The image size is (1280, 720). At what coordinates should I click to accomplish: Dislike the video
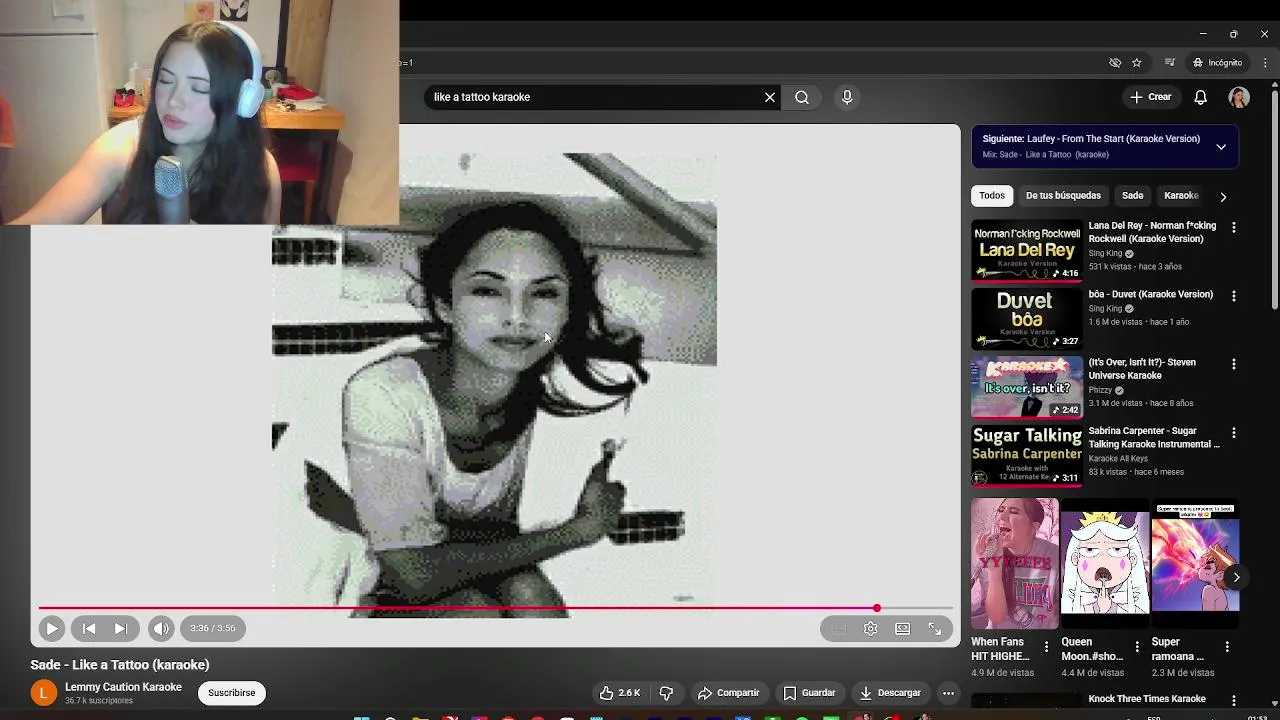(x=666, y=693)
